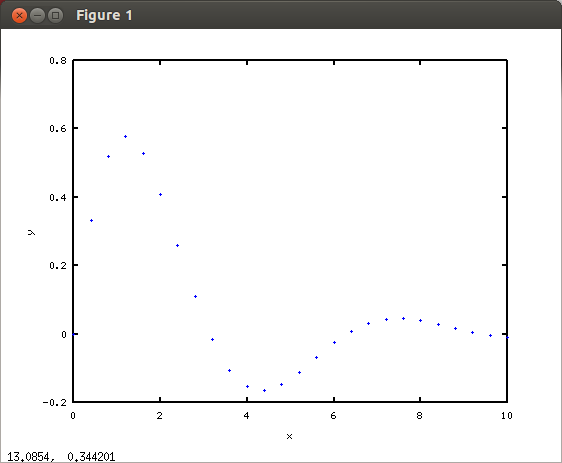The width and height of the screenshot is (562, 463).
Task: Click the x axis label
Action: coord(289,436)
